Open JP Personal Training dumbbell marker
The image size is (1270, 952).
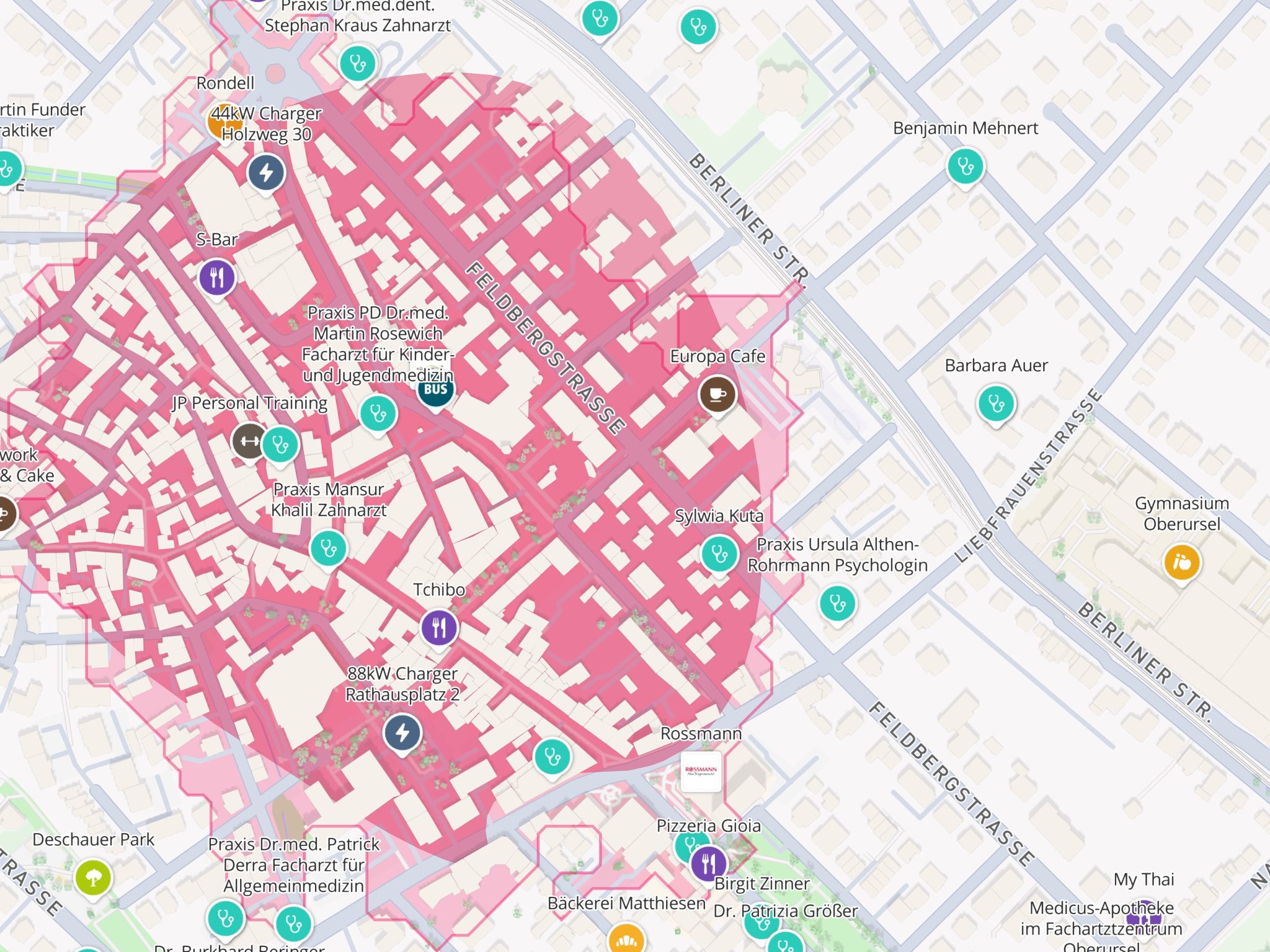249,441
